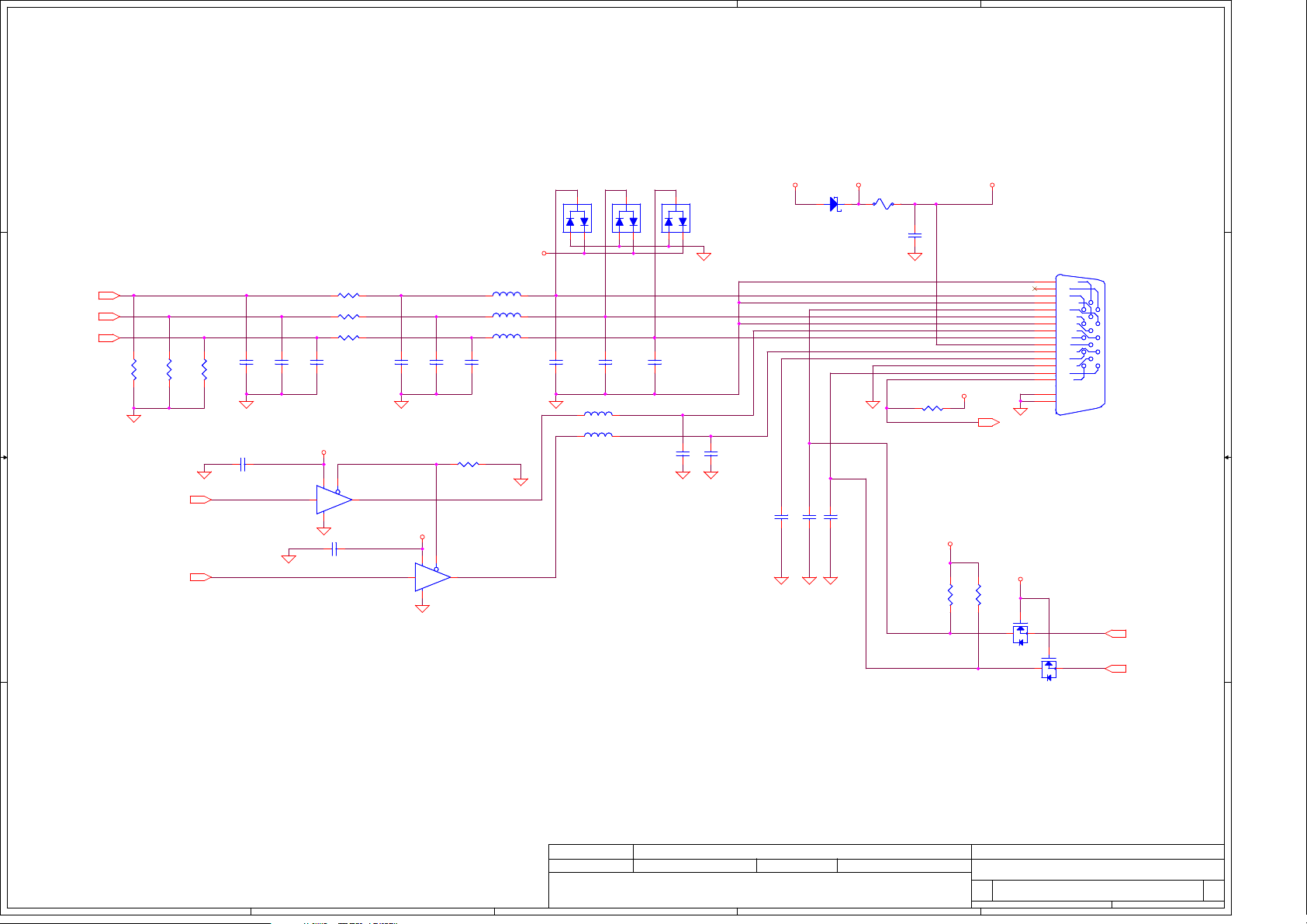Select the right capacitor of the pair after the lower inductors
1307x924 pixels.
coord(711,452)
